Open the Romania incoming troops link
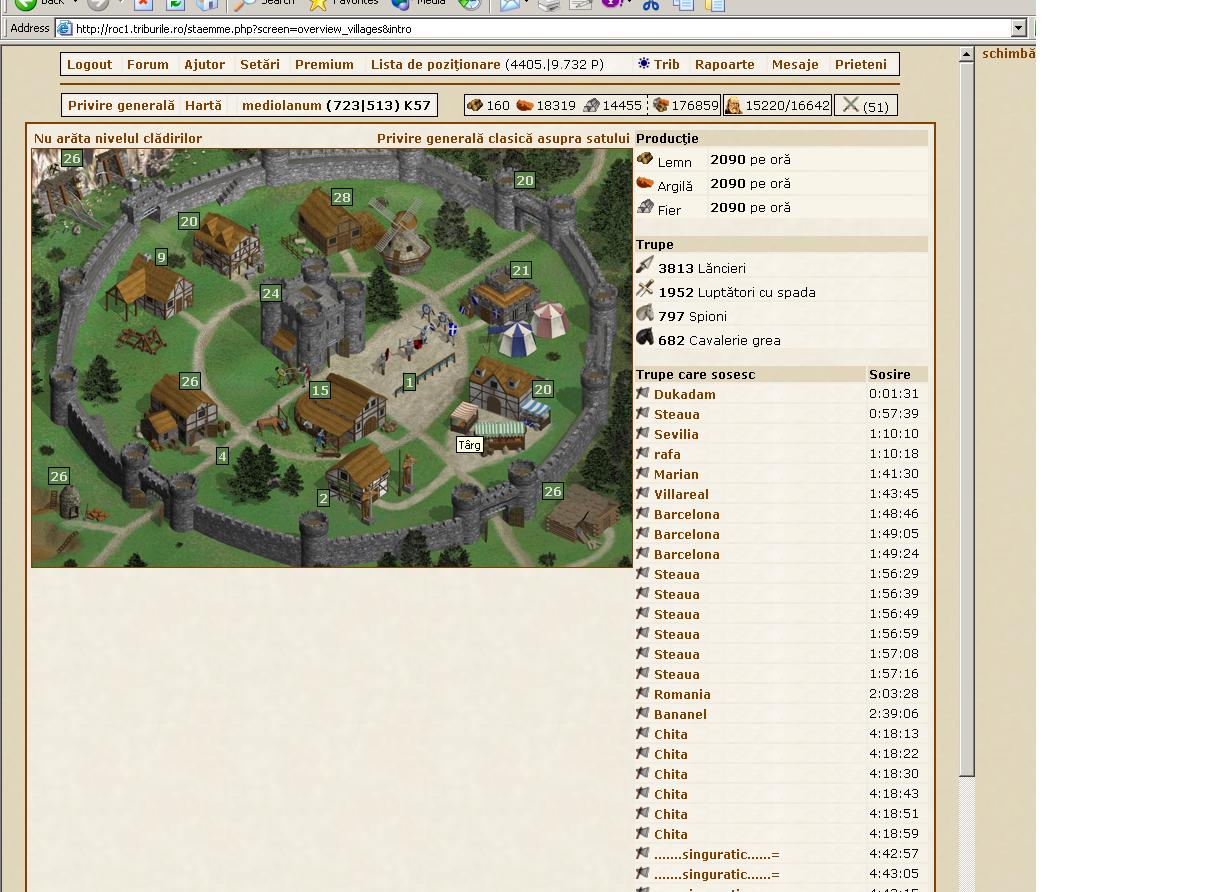Image resolution: width=1209 pixels, height=892 pixels. coord(683,694)
